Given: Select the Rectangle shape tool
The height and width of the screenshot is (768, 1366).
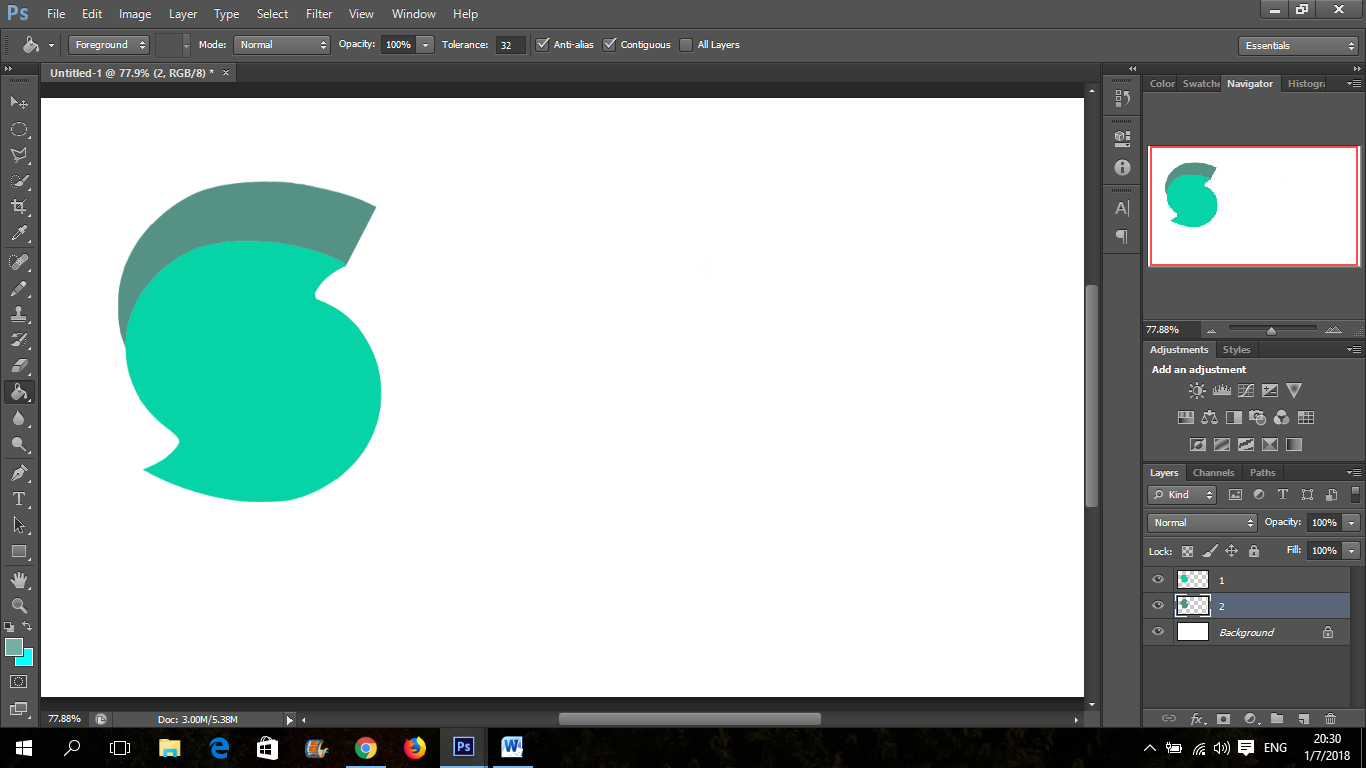Looking at the screenshot, I should [19, 551].
